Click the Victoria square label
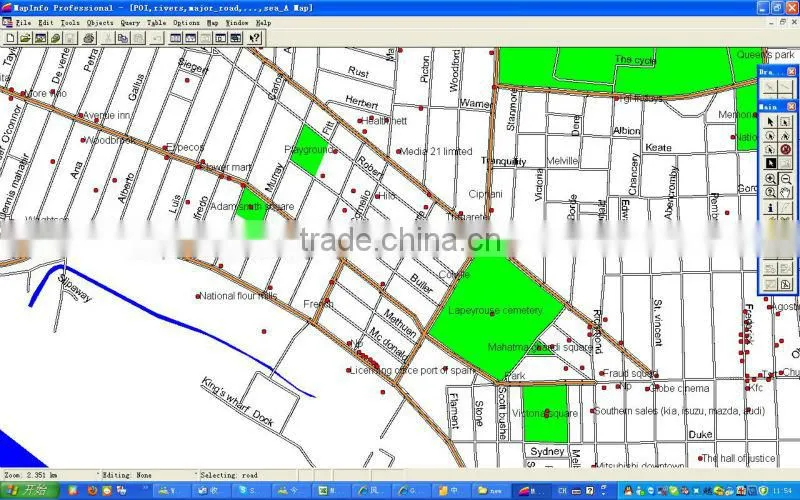The height and width of the screenshot is (500, 800). [x=545, y=413]
